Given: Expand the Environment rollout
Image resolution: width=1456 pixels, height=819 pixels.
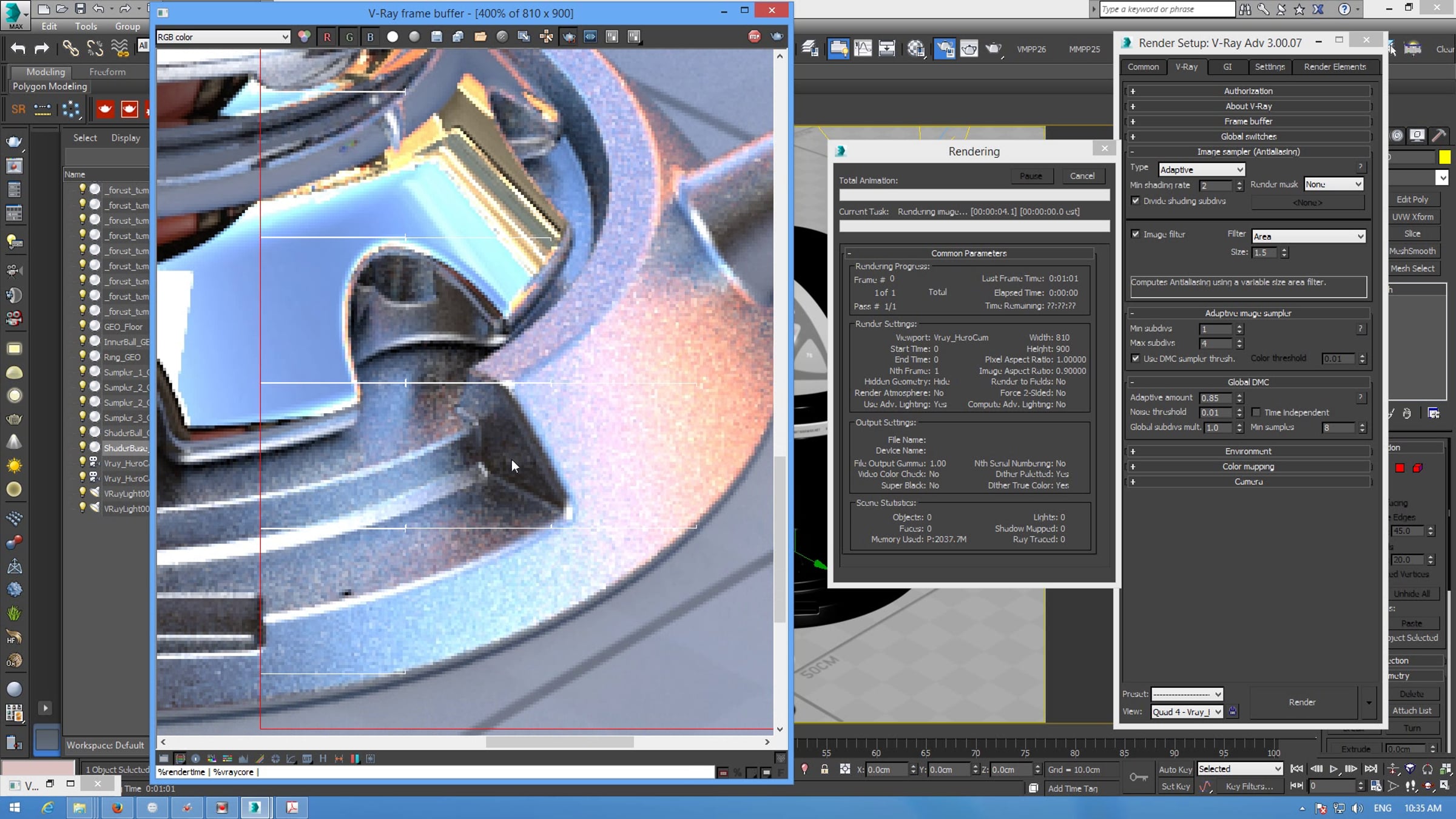Looking at the screenshot, I should [1248, 451].
